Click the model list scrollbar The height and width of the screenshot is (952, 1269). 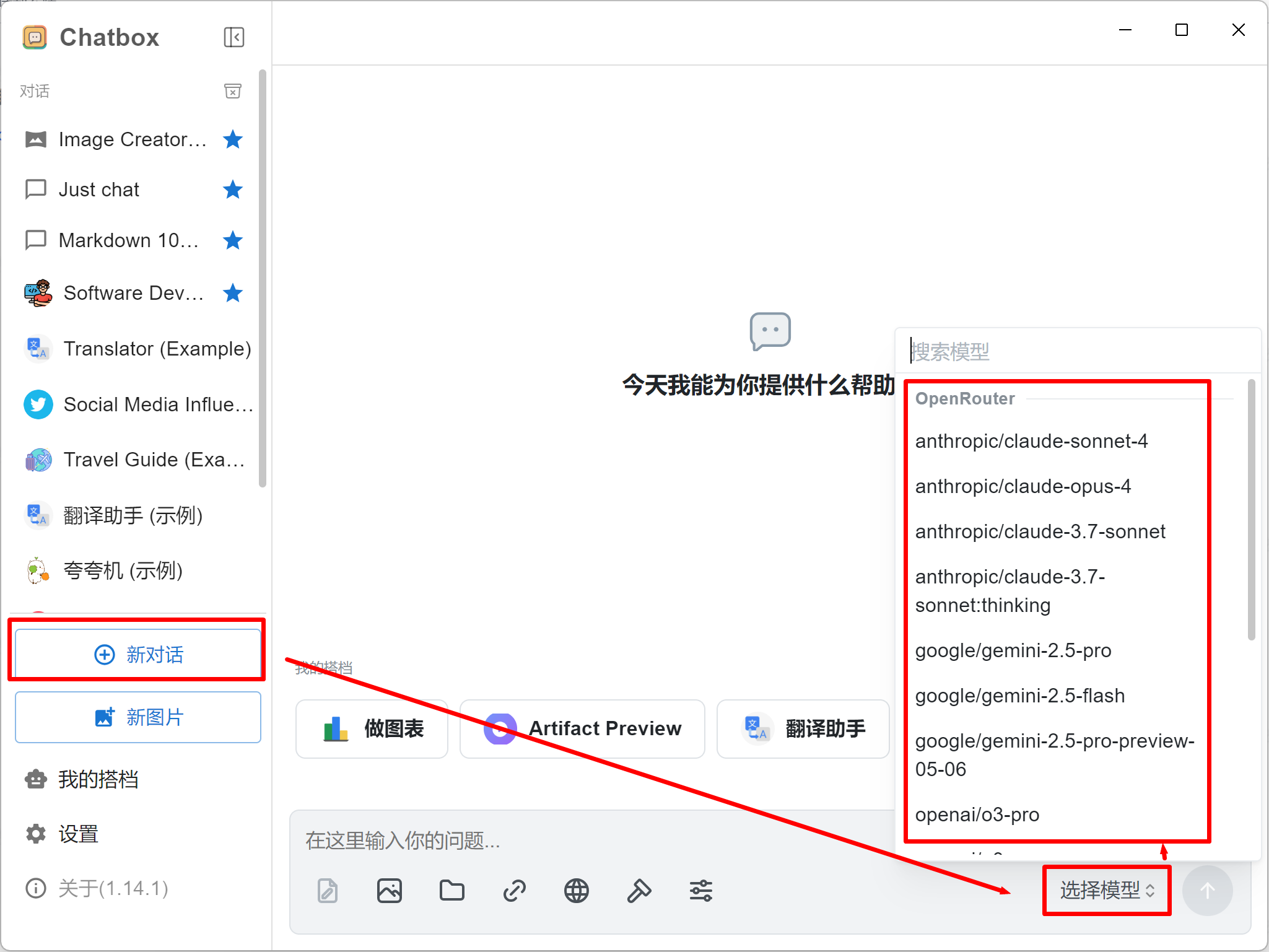tap(1251, 510)
